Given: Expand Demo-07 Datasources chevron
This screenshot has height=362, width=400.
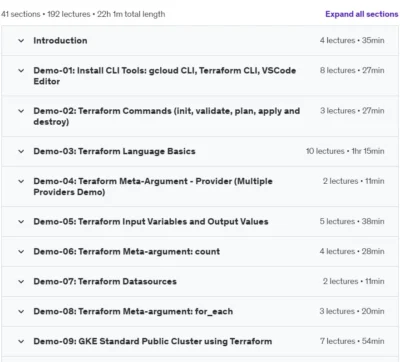Looking at the screenshot, I should [21, 282].
